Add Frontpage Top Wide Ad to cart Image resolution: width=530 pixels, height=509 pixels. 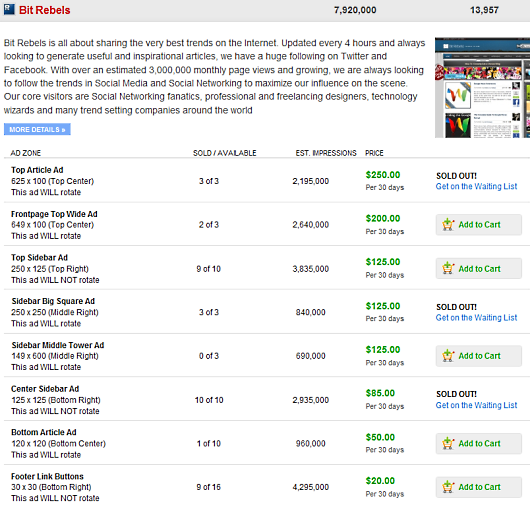point(479,225)
